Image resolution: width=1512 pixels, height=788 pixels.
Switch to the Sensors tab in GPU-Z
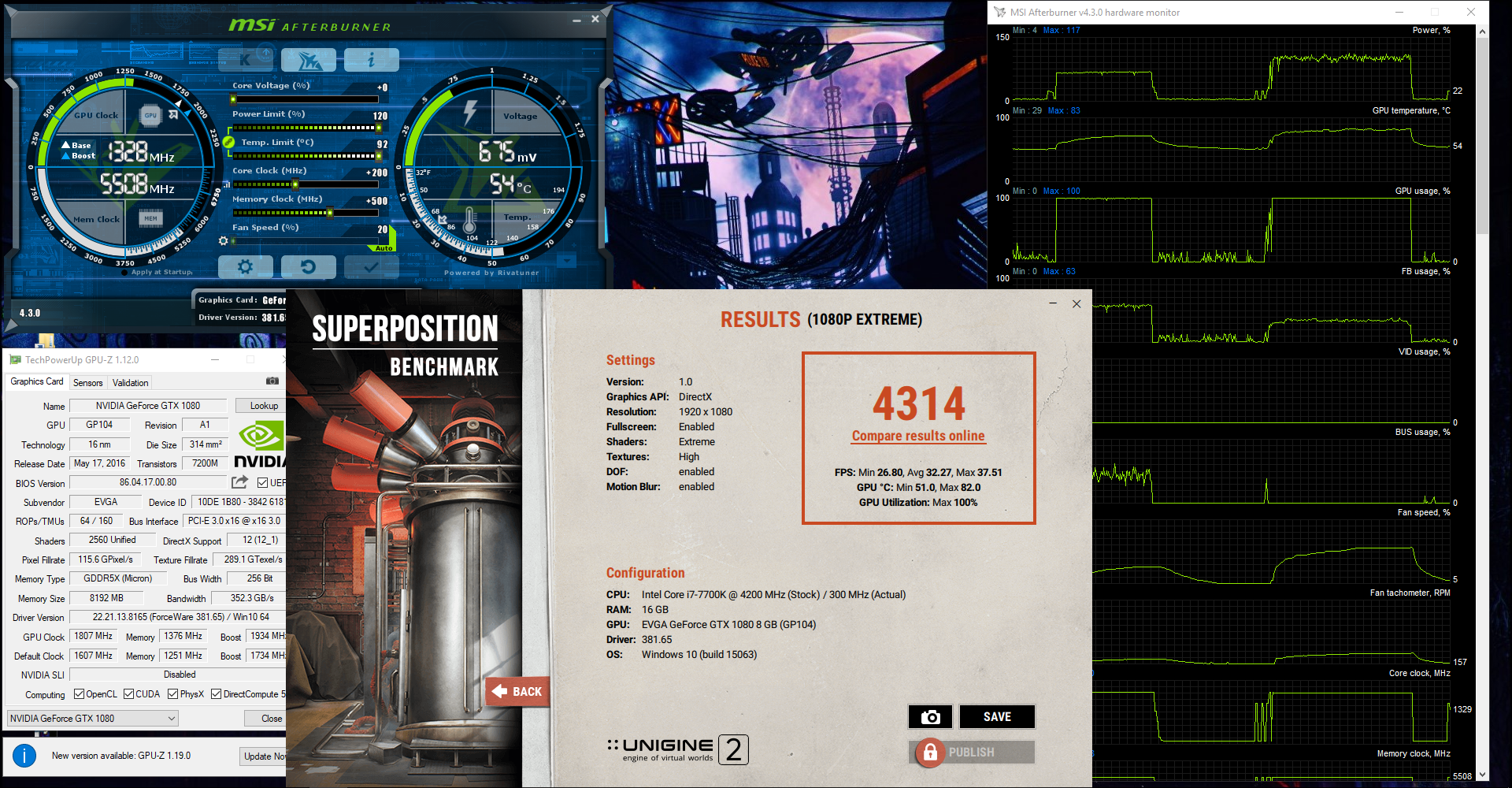tap(88, 383)
